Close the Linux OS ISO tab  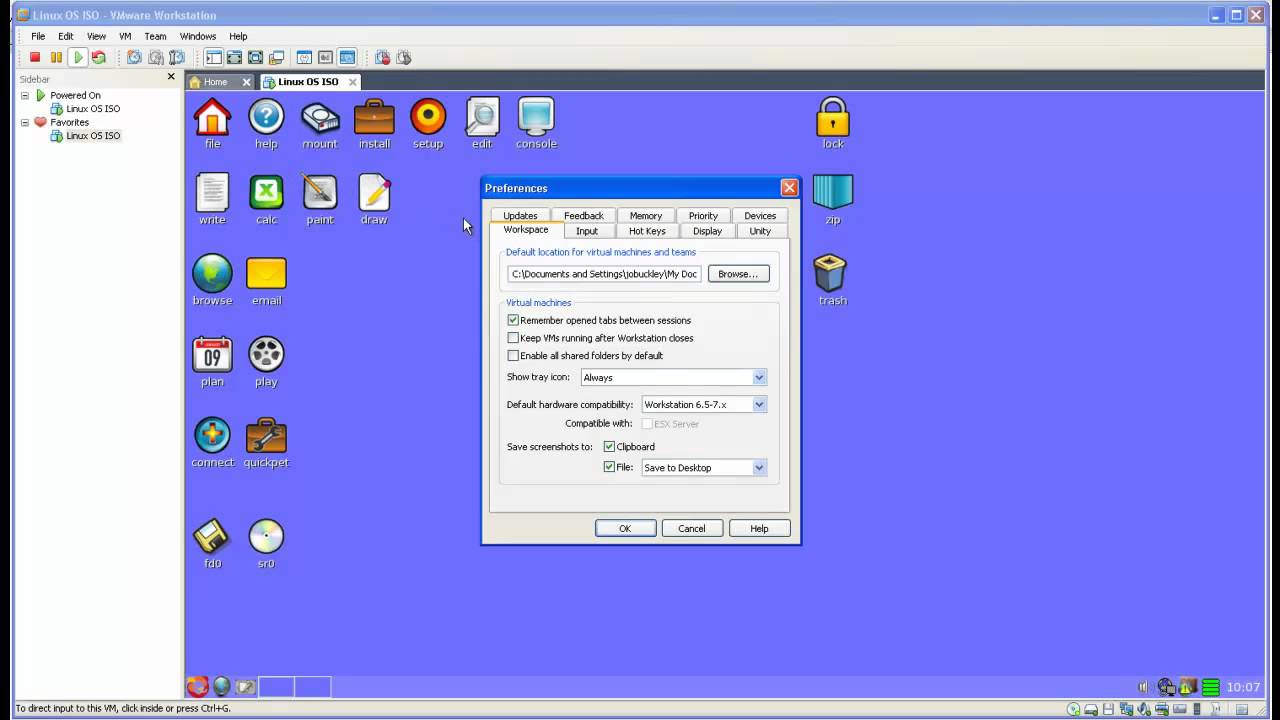coord(354,82)
